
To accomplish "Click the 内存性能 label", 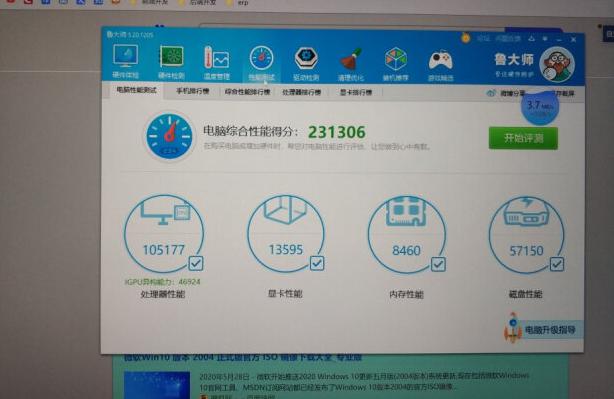I will point(406,294).
